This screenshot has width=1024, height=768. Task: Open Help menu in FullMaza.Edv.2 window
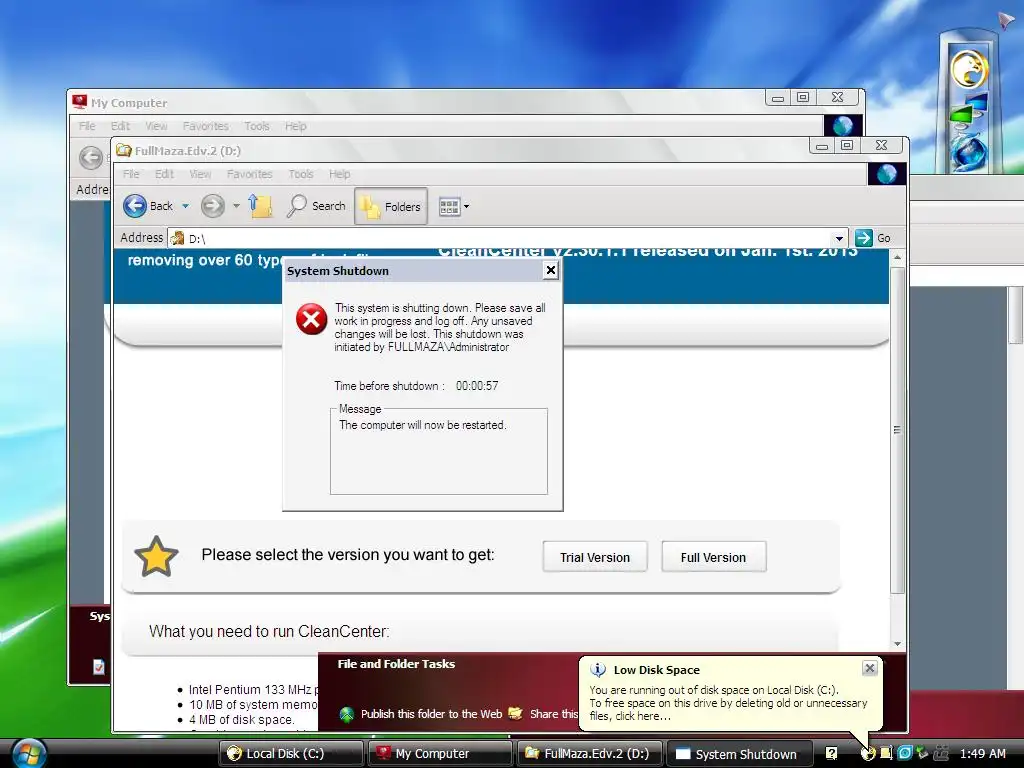[x=340, y=174]
